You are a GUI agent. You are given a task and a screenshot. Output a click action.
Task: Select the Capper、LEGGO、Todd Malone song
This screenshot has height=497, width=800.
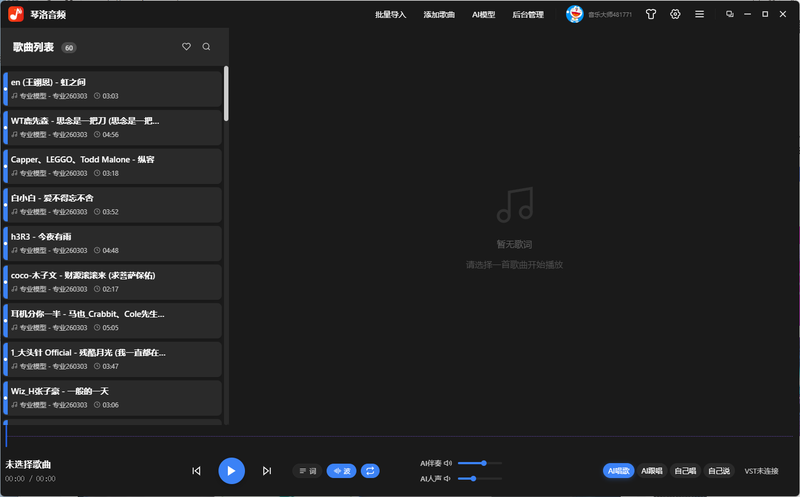[112, 166]
